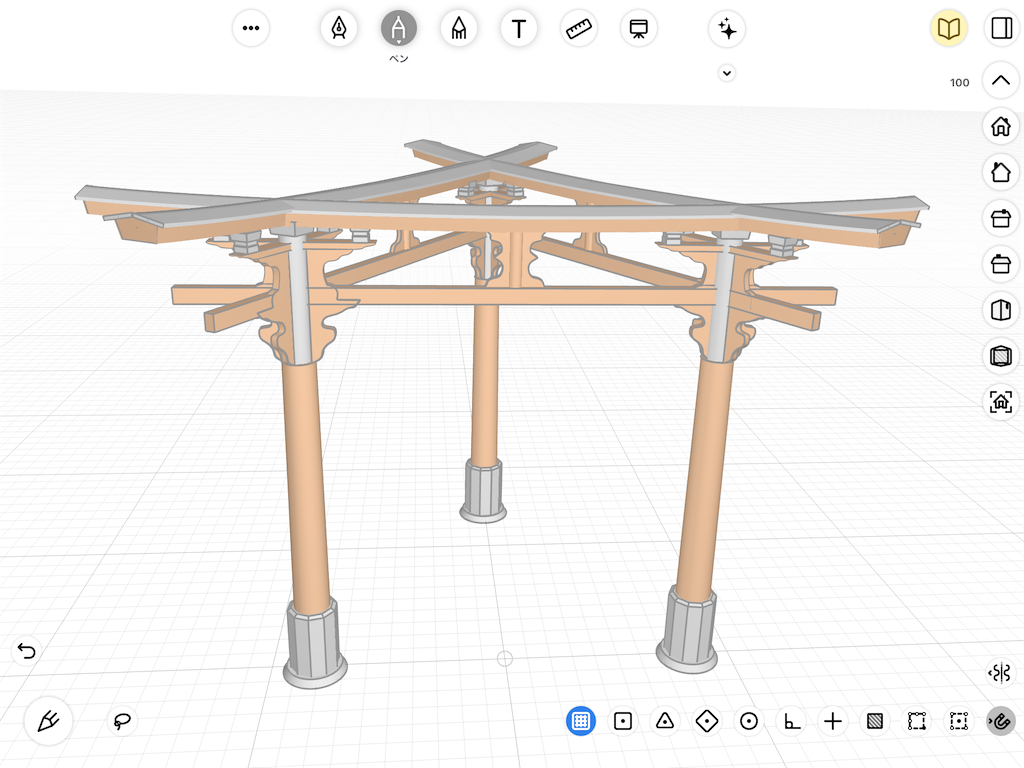The image size is (1024, 768).
Task: Toggle diamond snap option
Action: tap(707, 721)
